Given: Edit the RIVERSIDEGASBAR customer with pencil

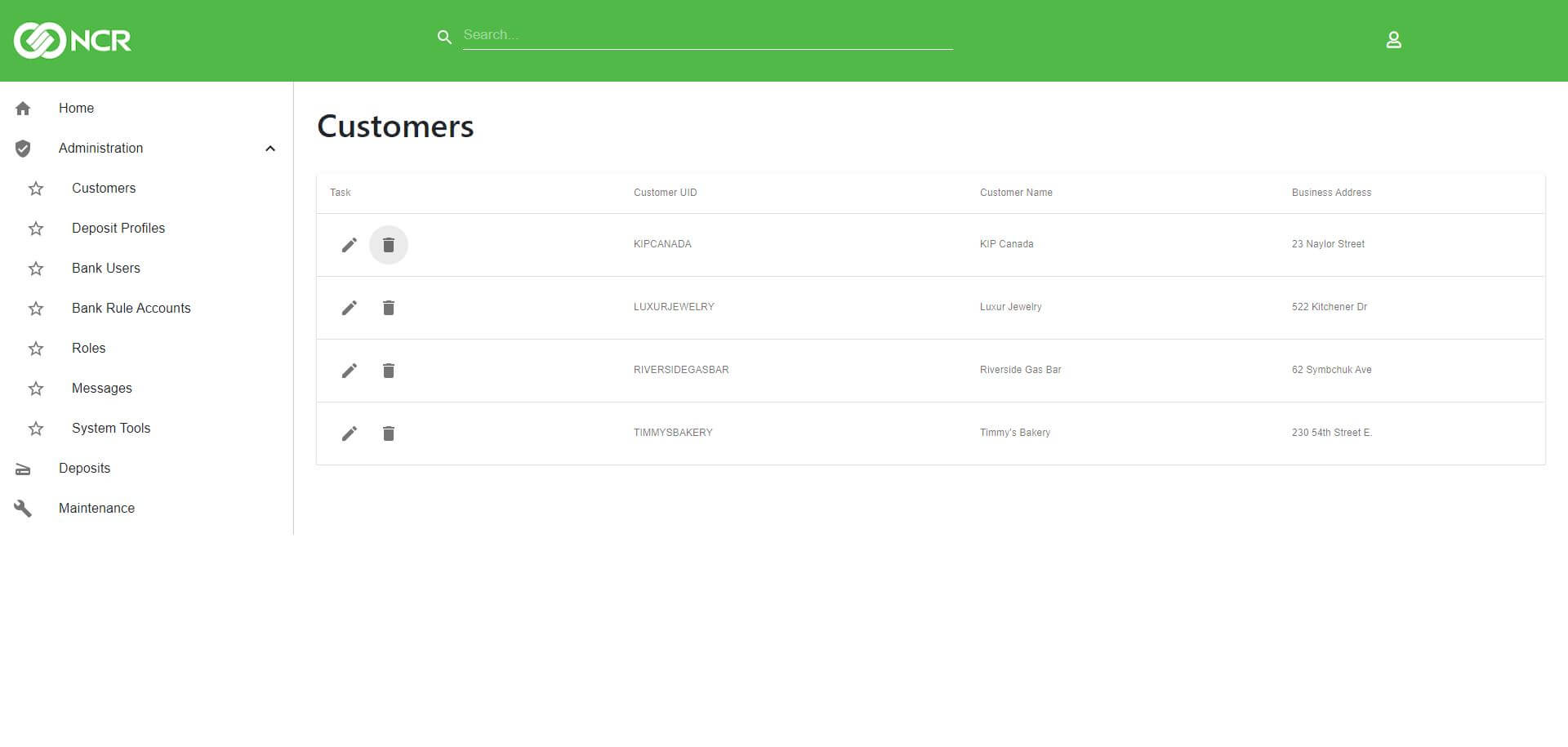Looking at the screenshot, I should pyautogui.click(x=350, y=371).
